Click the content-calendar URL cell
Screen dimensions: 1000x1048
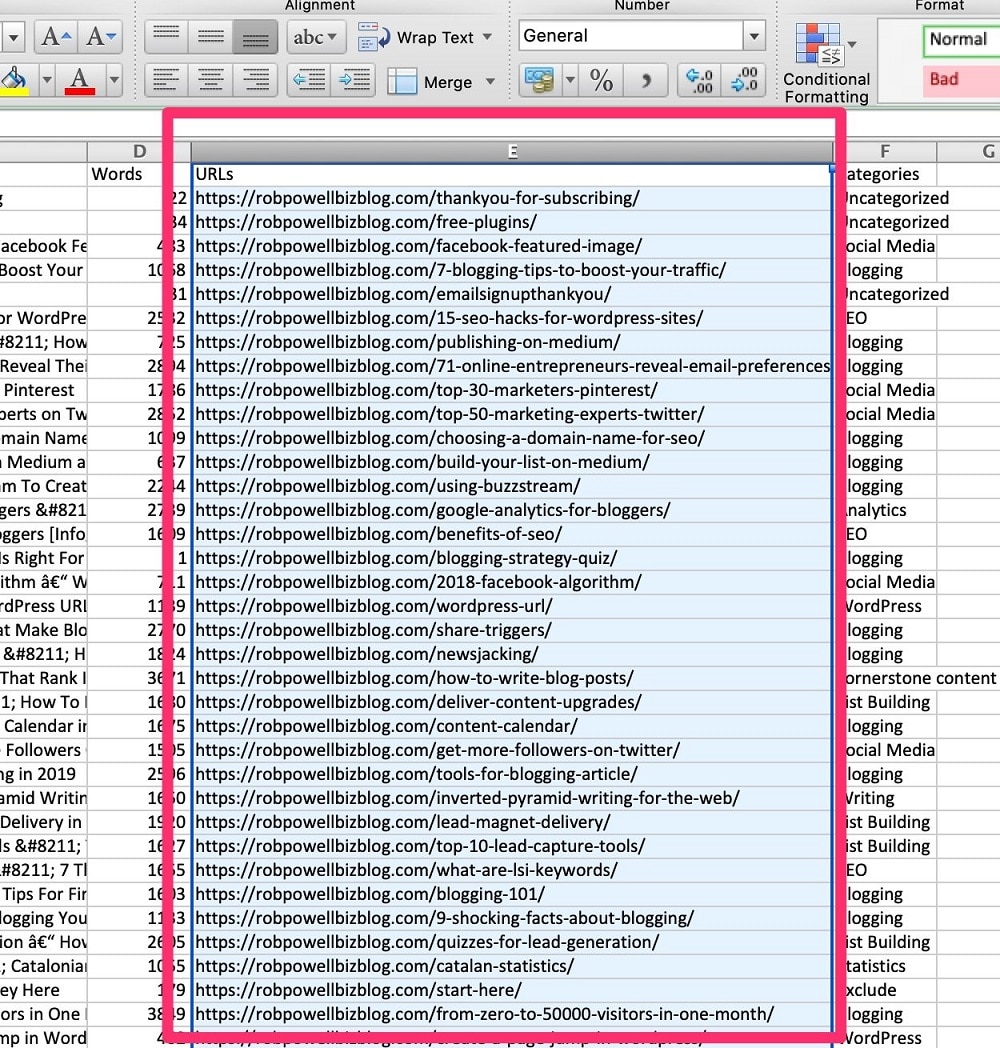click(512, 726)
